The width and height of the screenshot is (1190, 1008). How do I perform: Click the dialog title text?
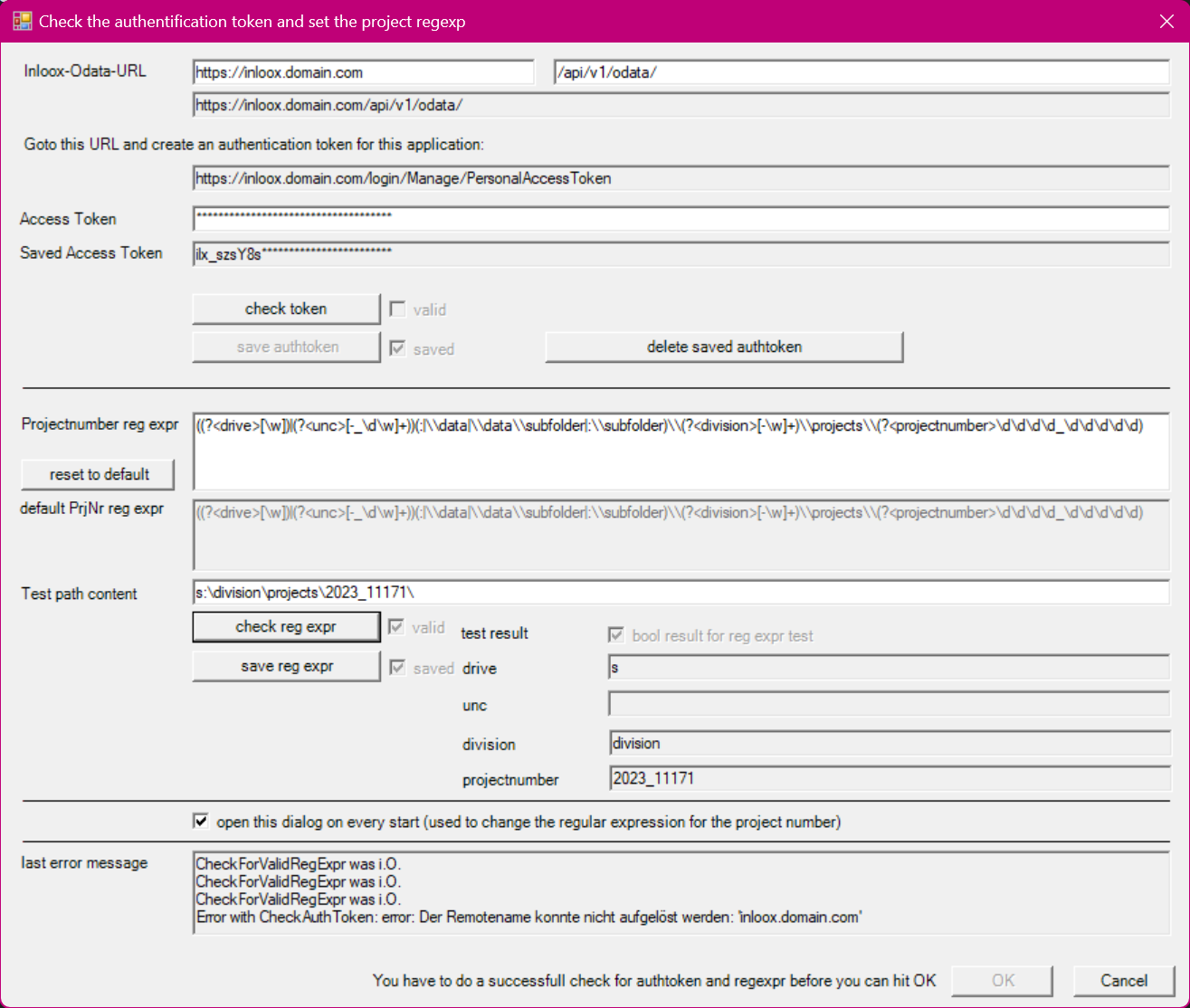[252, 22]
